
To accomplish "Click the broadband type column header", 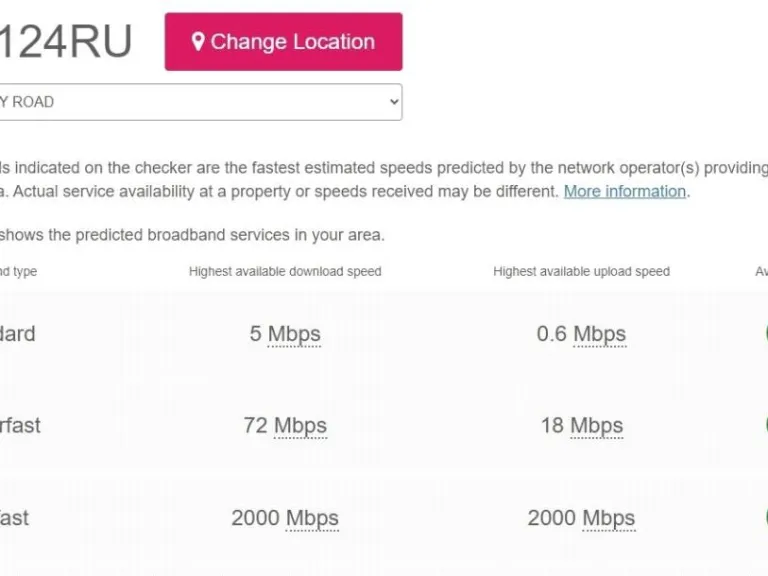I will pos(18,271).
